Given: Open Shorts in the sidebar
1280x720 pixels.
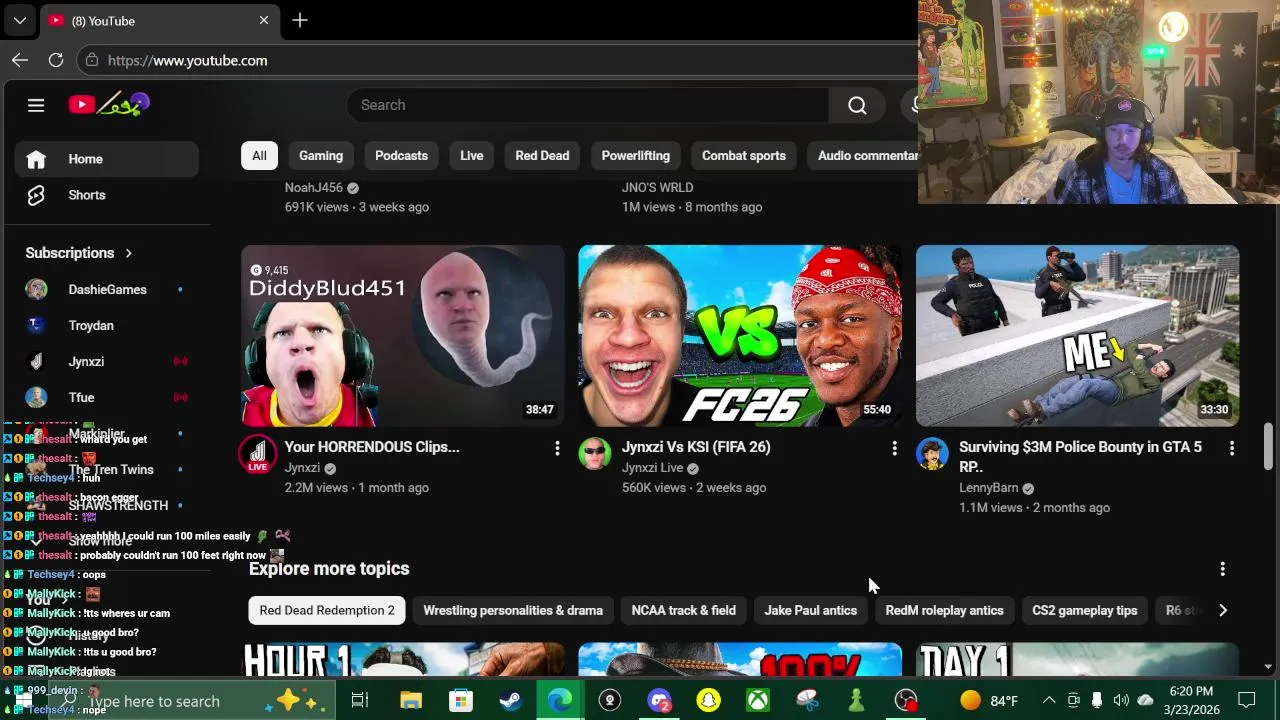Looking at the screenshot, I should [x=106, y=195].
